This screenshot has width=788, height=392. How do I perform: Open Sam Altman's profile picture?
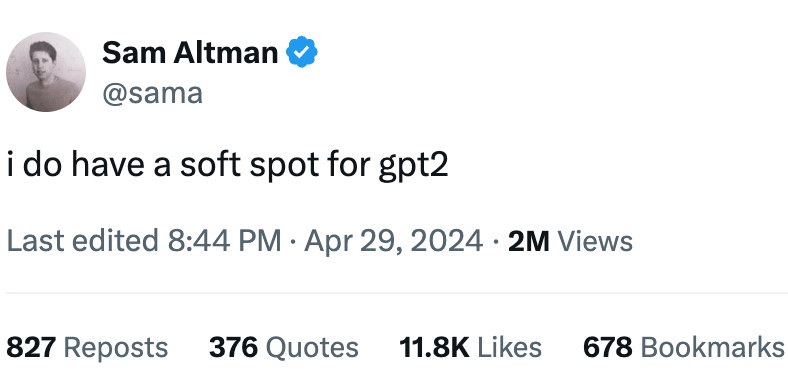(x=46, y=72)
